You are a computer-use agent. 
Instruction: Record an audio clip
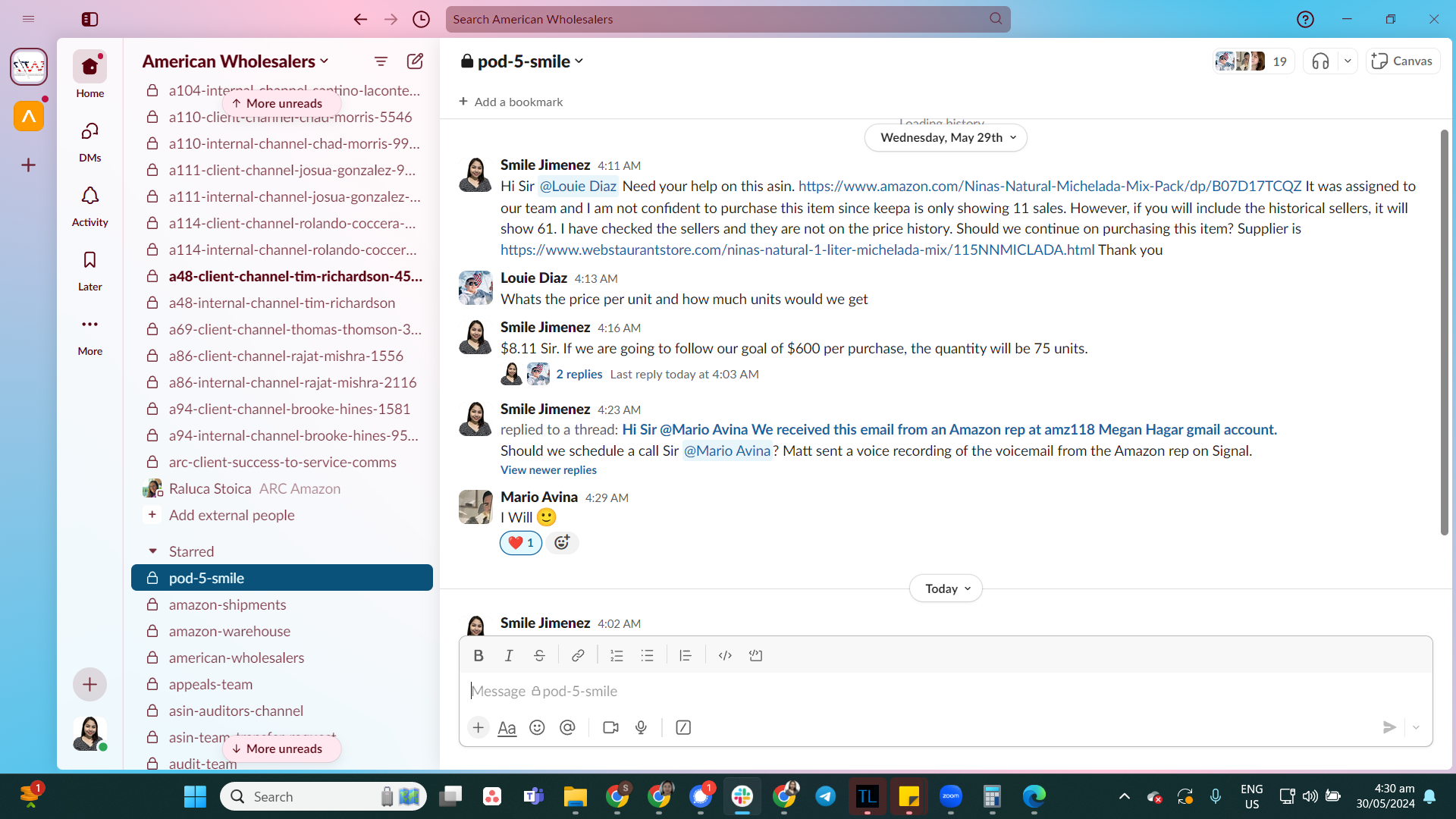click(641, 728)
